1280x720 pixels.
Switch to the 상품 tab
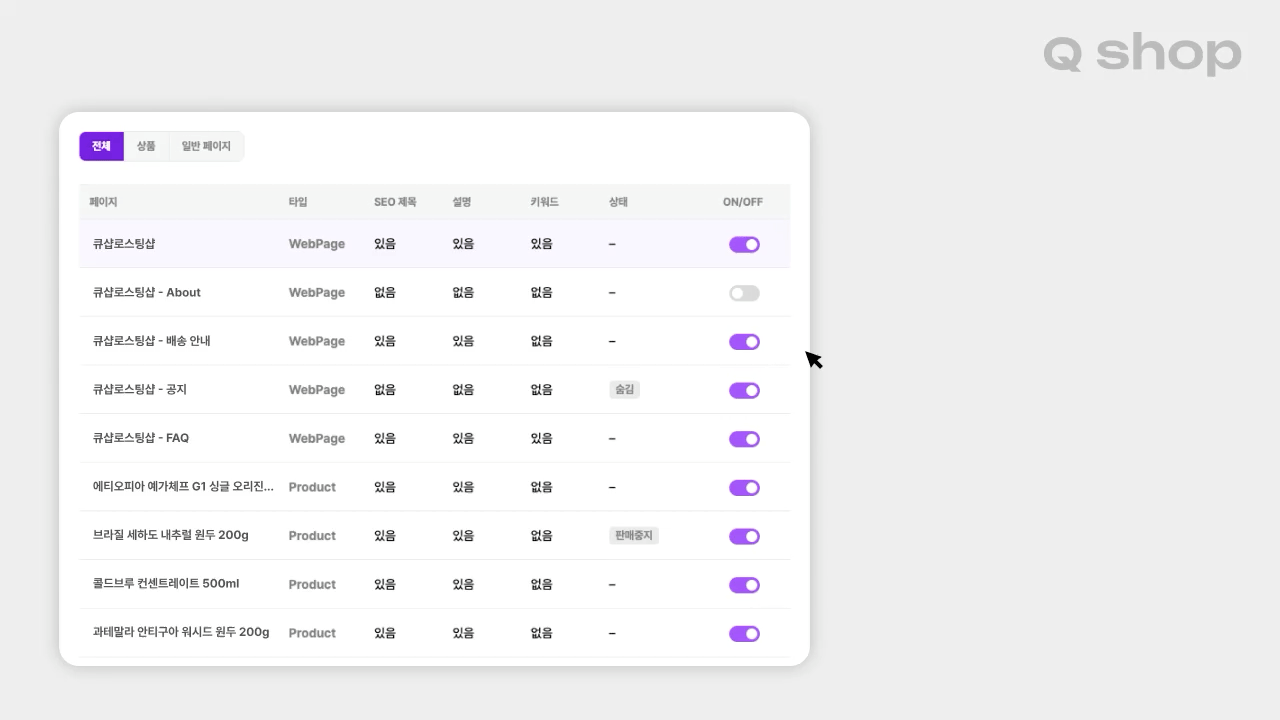[x=146, y=146]
